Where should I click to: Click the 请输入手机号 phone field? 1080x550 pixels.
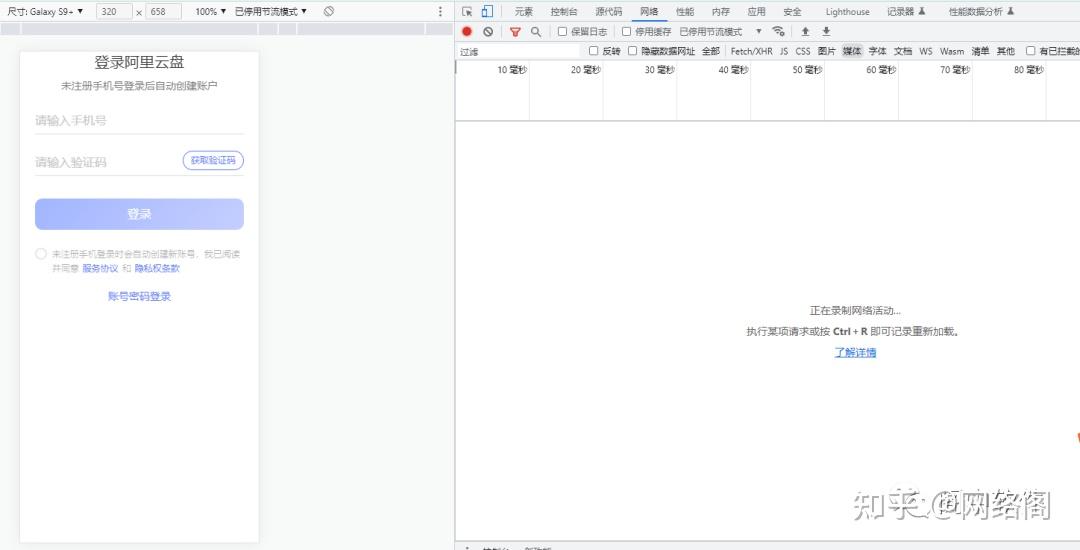click(139, 120)
